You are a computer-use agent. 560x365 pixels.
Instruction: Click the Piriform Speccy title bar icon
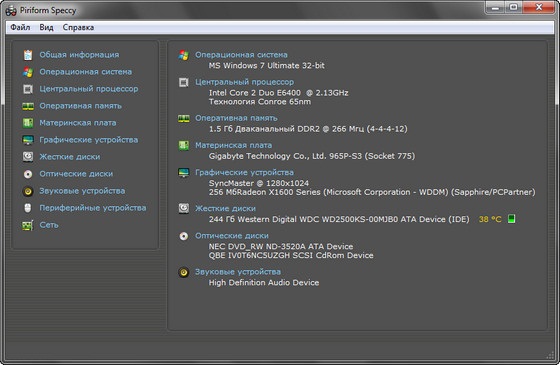11,11
